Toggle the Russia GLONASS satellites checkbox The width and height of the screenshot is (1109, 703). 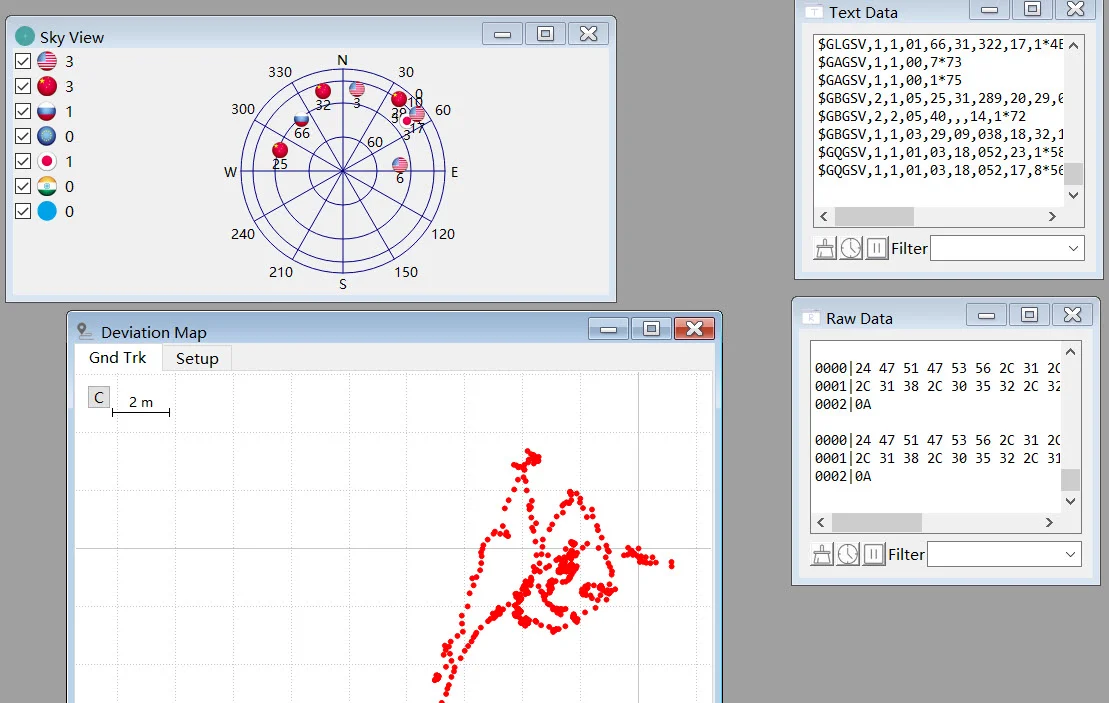pyautogui.click(x=23, y=112)
